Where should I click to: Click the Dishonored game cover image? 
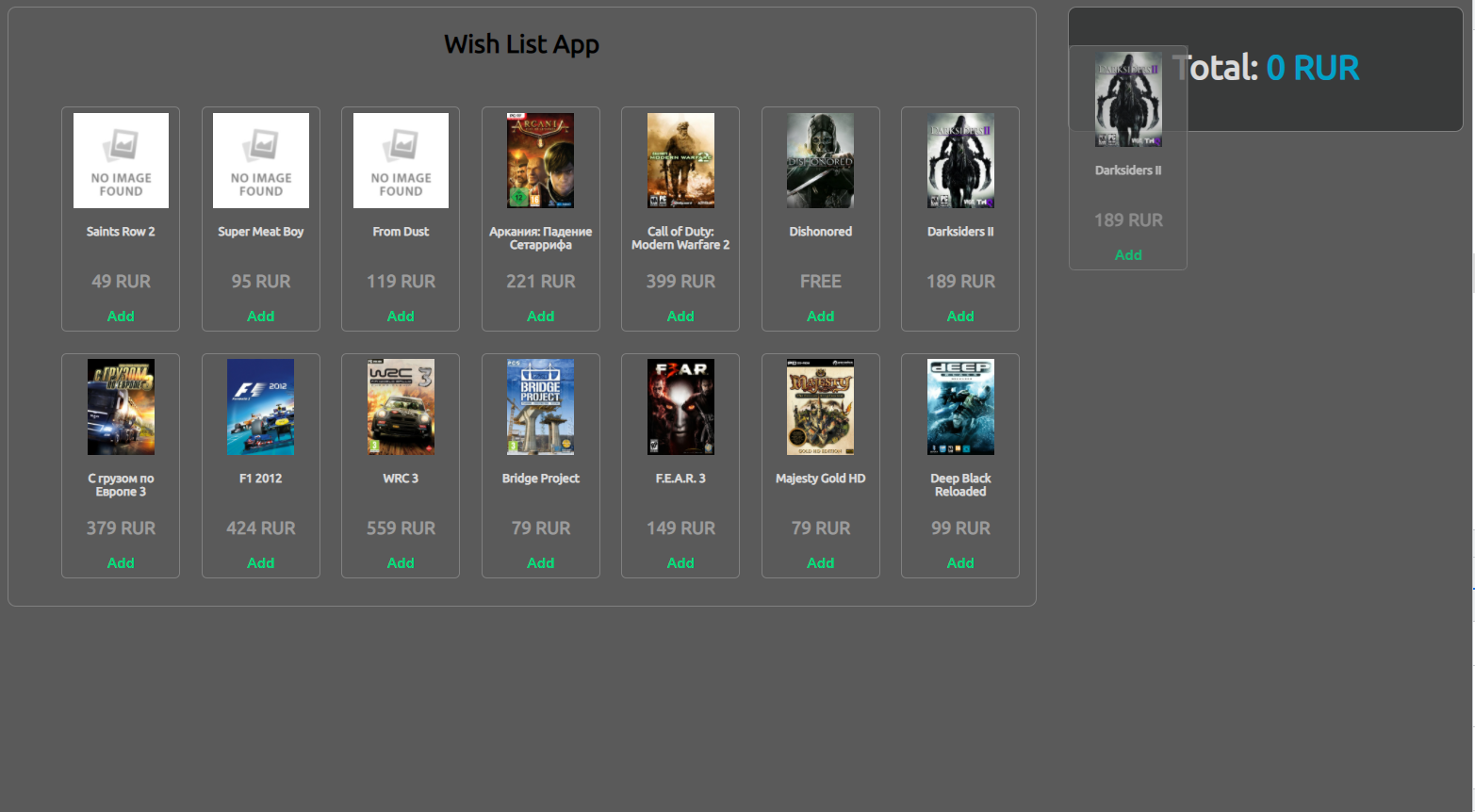coord(820,160)
